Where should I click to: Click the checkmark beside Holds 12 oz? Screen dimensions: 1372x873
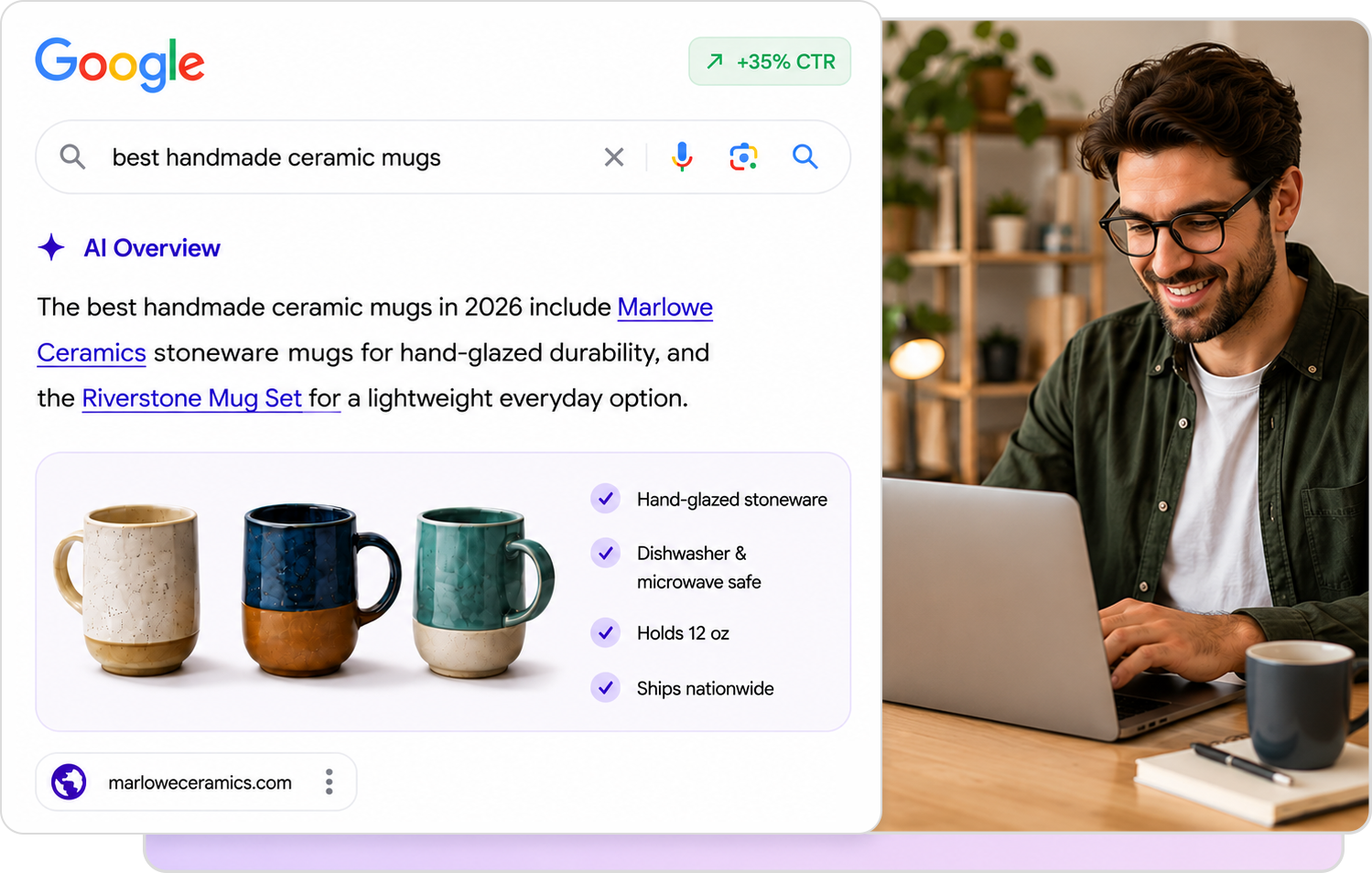click(x=605, y=632)
